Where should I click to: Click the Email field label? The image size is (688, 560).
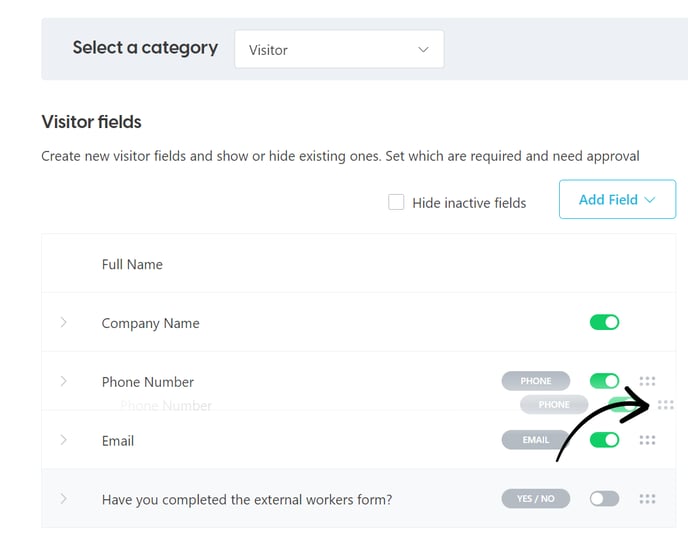[118, 441]
